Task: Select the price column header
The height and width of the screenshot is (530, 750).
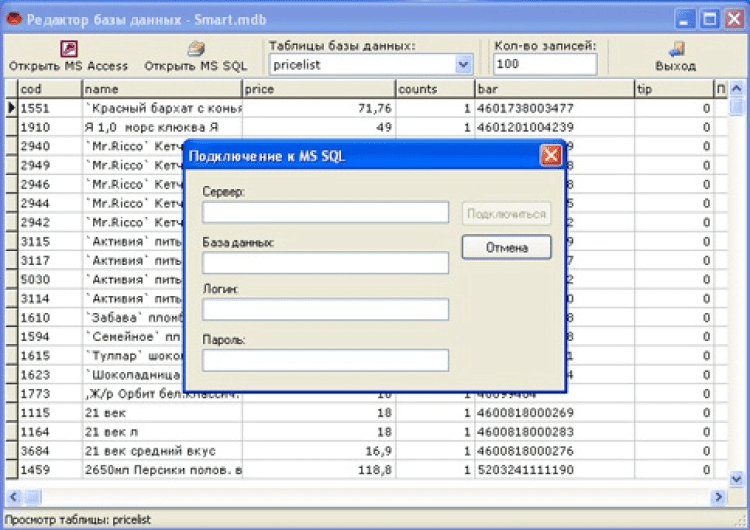Action: coord(319,89)
